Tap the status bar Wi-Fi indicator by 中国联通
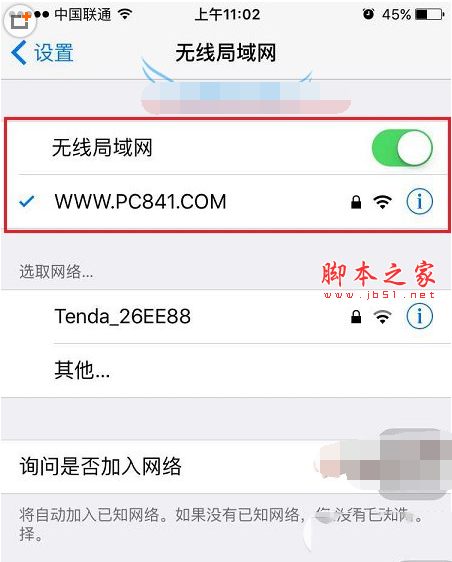 (125, 14)
